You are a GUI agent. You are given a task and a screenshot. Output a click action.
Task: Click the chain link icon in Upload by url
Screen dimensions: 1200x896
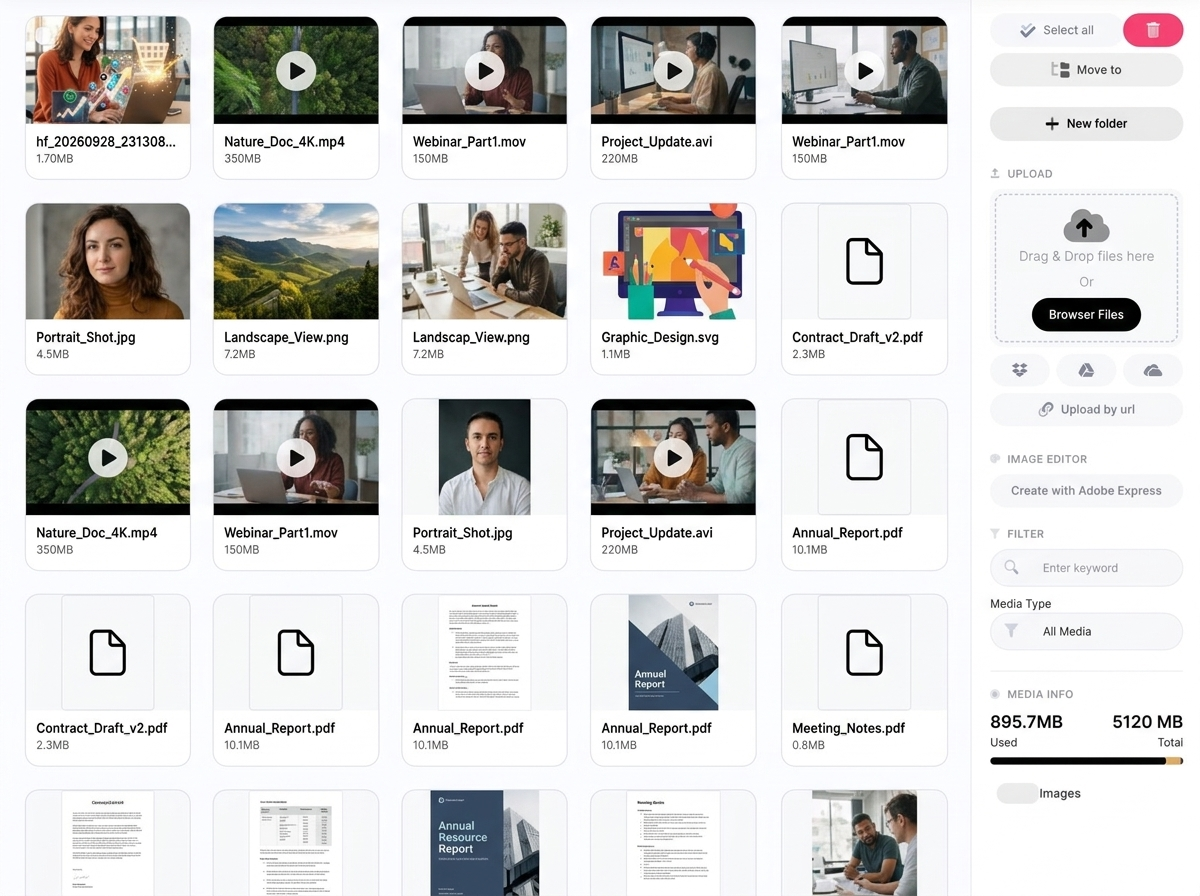1046,410
